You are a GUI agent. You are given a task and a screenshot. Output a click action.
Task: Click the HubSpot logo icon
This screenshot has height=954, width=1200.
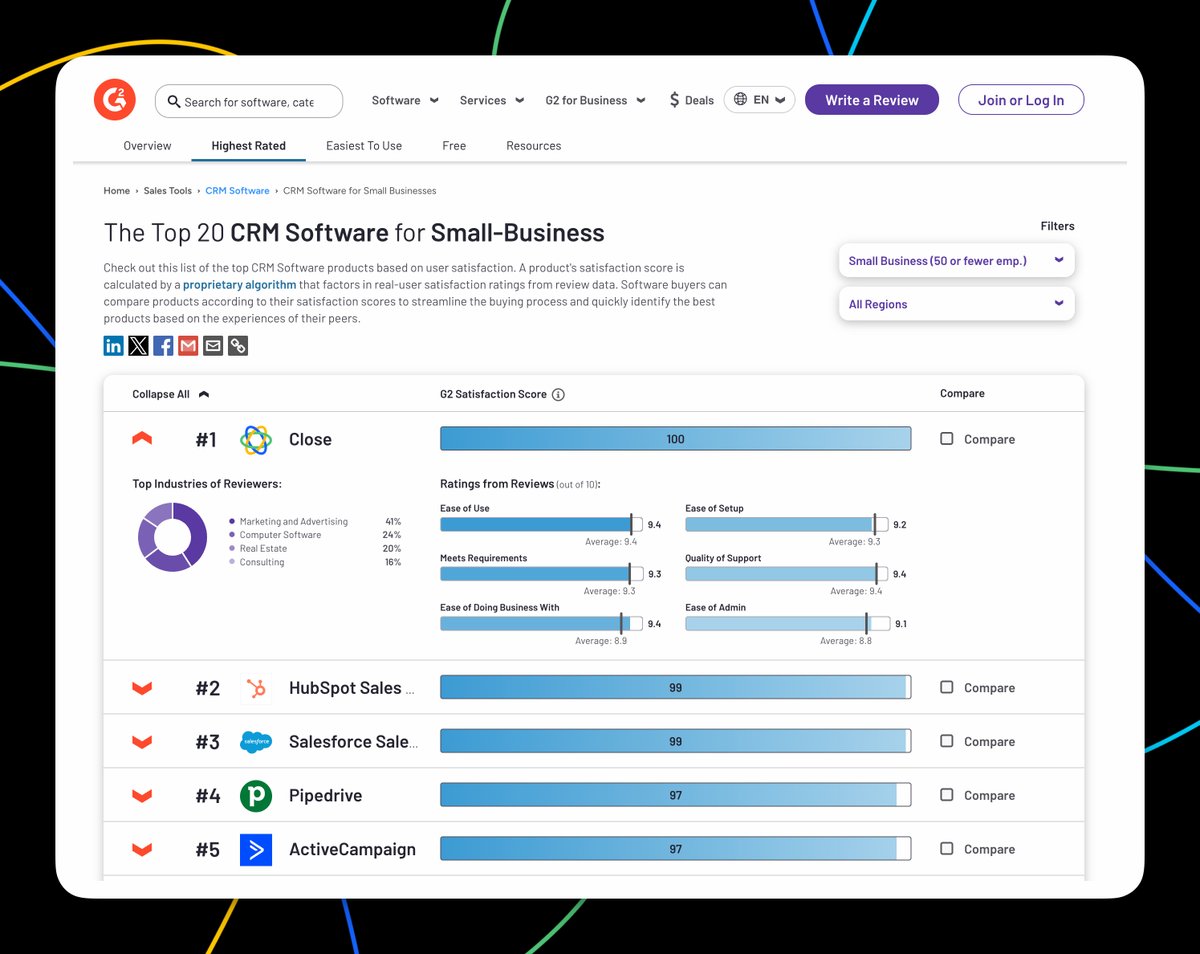pyautogui.click(x=256, y=688)
